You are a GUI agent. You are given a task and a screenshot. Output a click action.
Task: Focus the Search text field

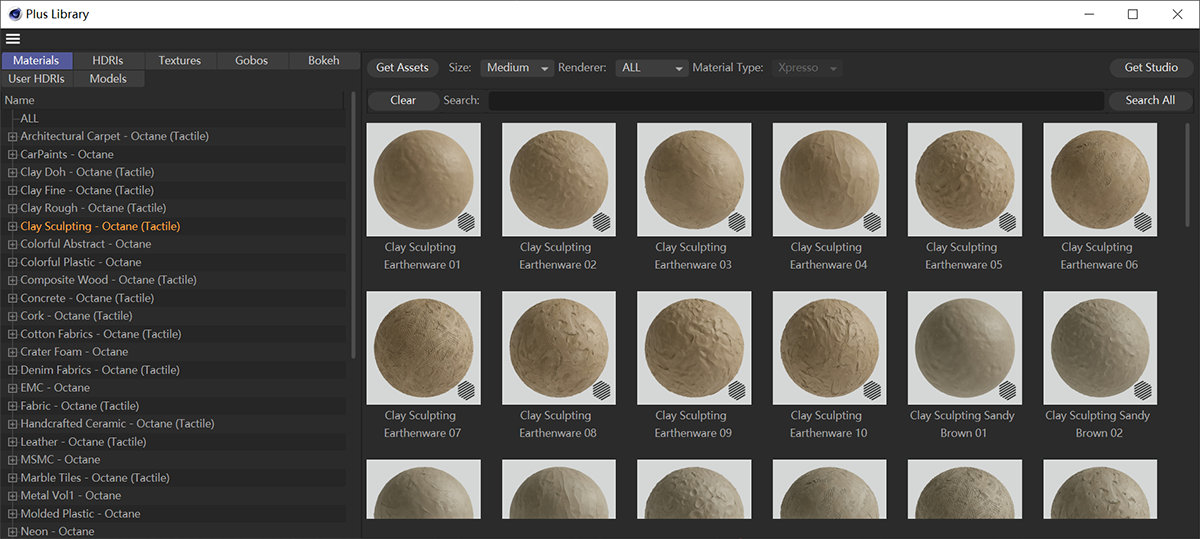[x=795, y=101]
